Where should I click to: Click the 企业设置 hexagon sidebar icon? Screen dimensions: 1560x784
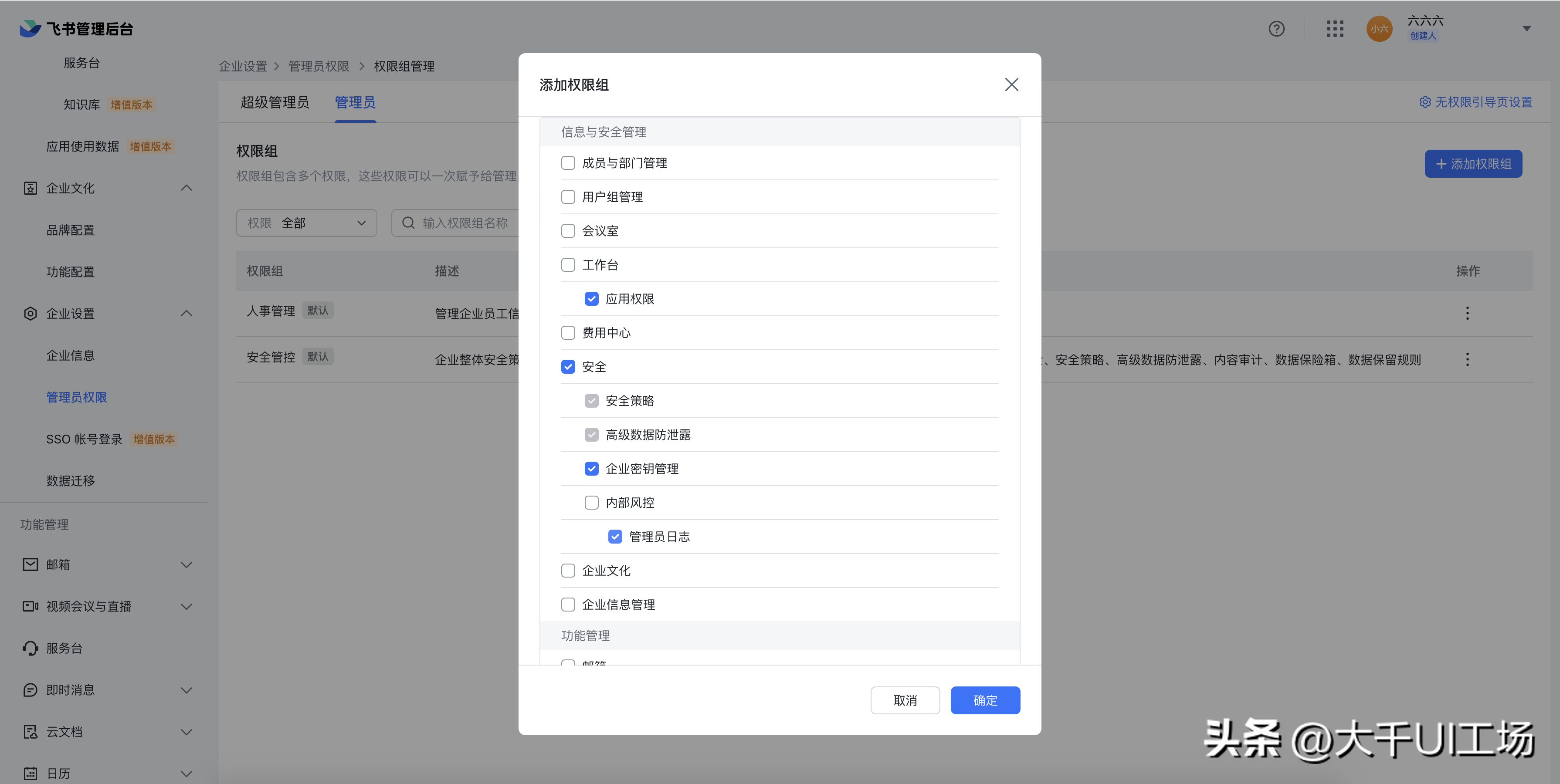[x=30, y=314]
